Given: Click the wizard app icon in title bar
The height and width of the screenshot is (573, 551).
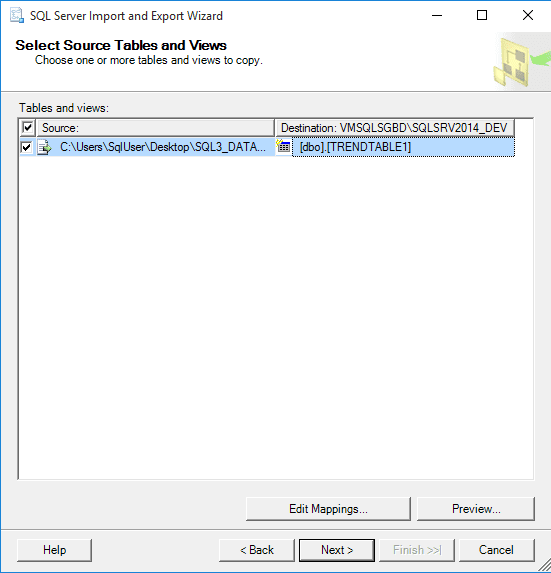Looking at the screenshot, I should (x=17, y=16).
